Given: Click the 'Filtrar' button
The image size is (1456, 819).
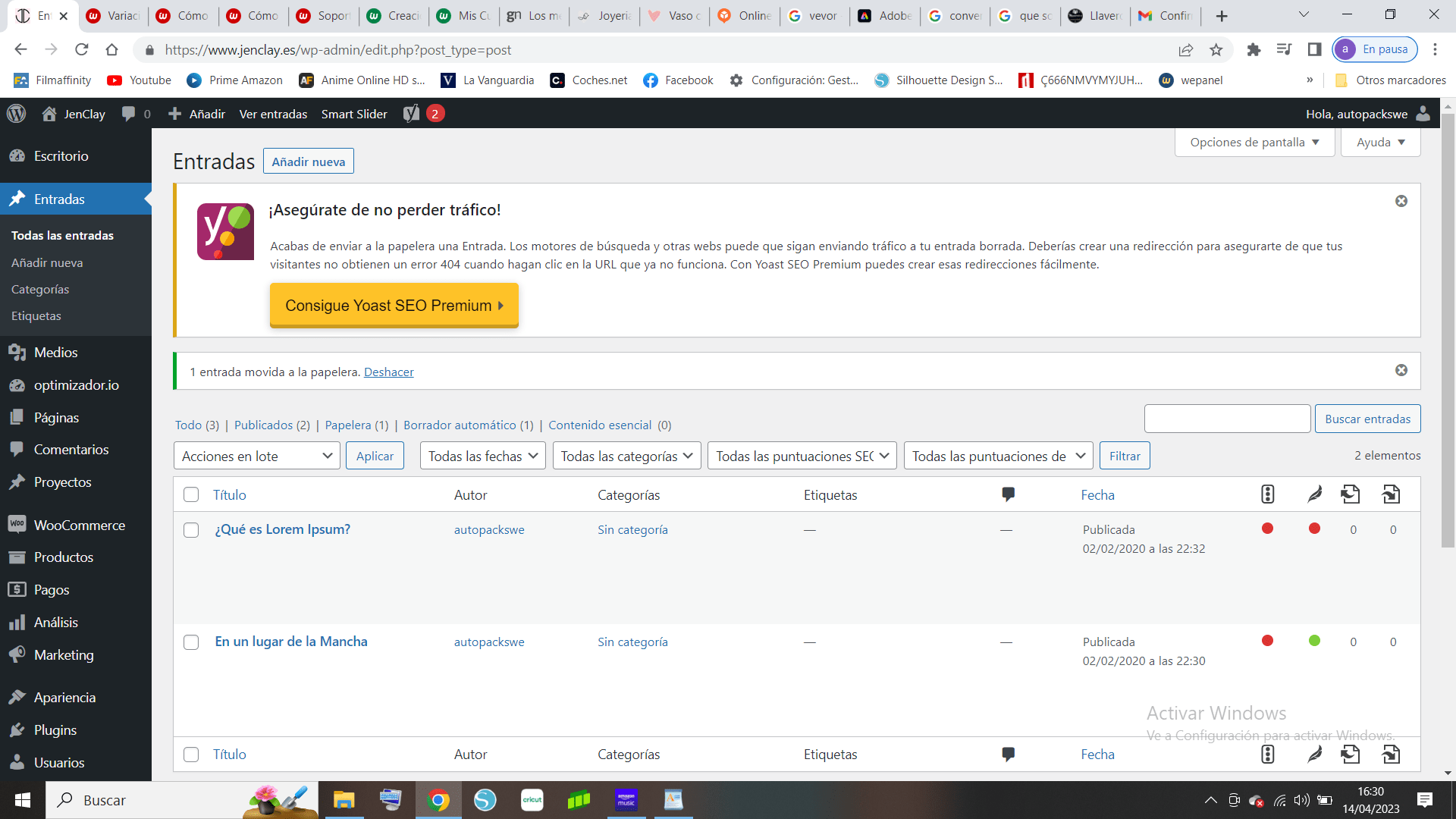Looking at the screenshot, I should click(x=1125, y=456).
